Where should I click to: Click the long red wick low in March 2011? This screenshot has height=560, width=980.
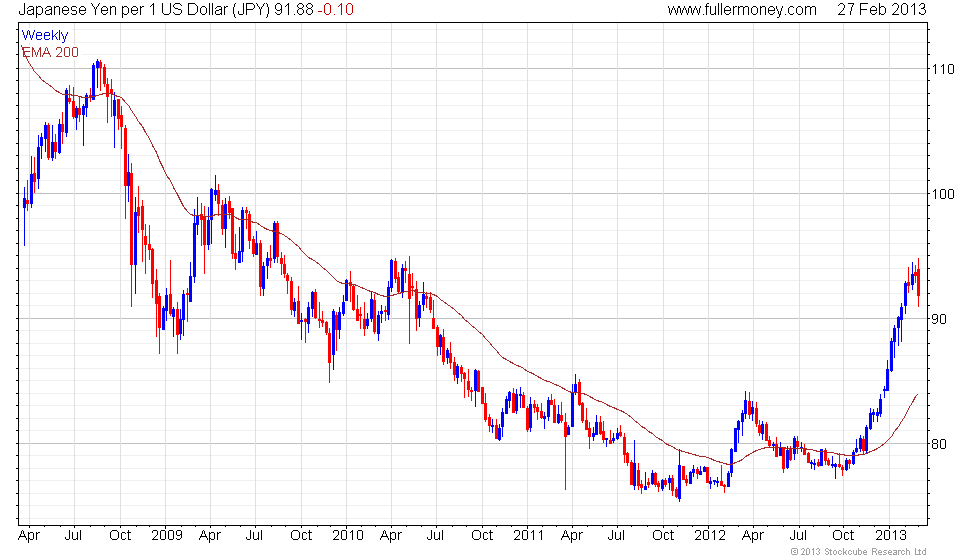click(565, 462)
